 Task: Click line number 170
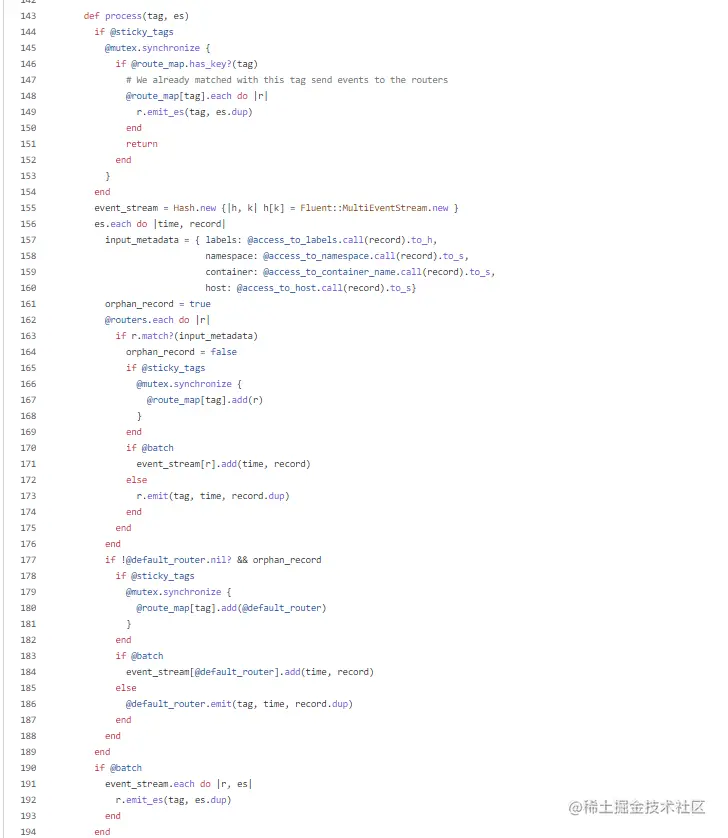[28, 448]
